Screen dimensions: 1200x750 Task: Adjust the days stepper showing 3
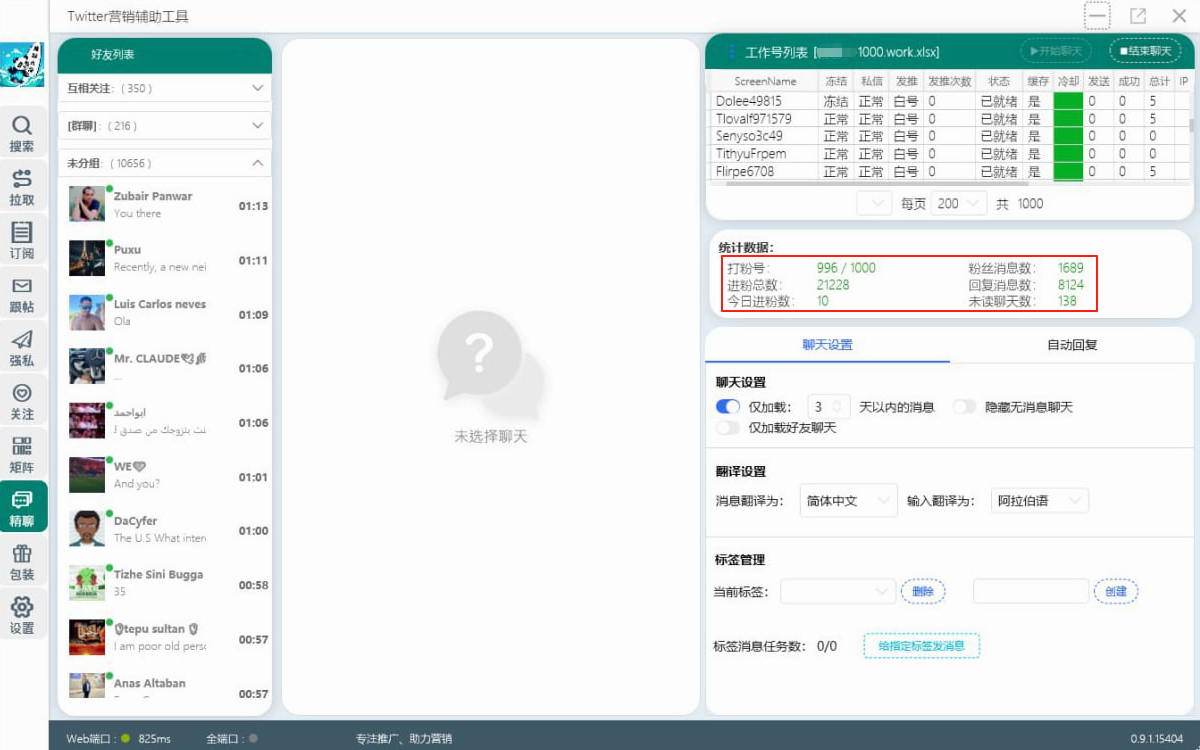click(x=828, y=407)
